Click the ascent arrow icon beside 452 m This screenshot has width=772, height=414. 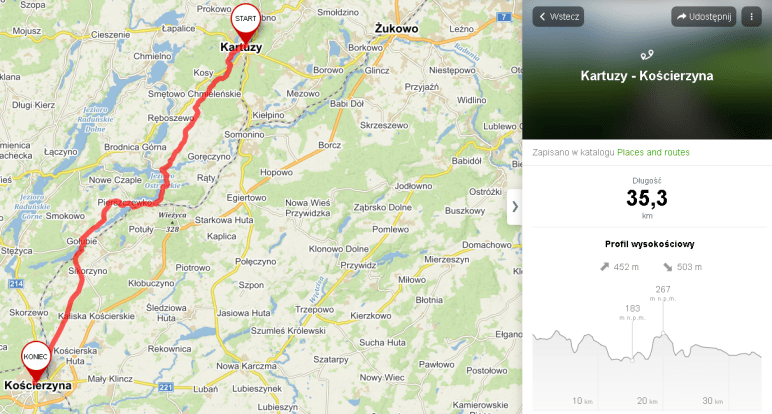(605, 267)
